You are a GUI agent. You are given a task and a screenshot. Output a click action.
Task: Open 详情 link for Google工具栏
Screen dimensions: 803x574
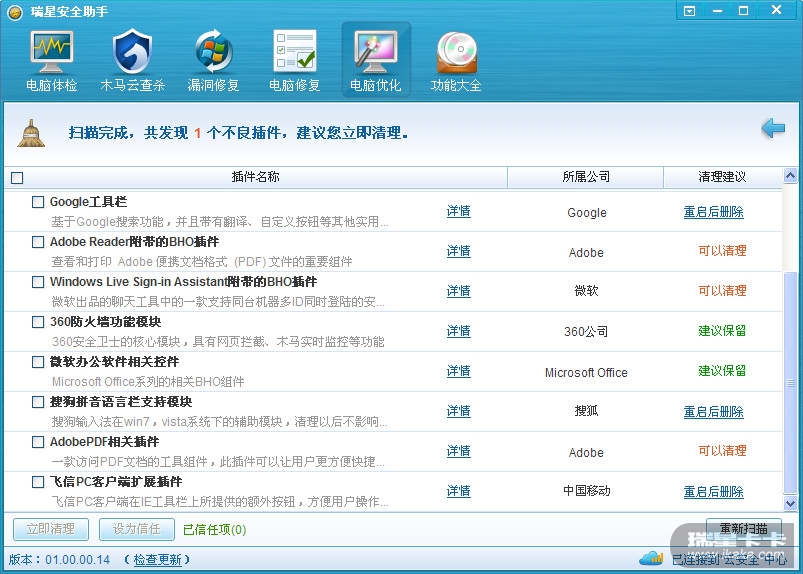pos(458,211)
